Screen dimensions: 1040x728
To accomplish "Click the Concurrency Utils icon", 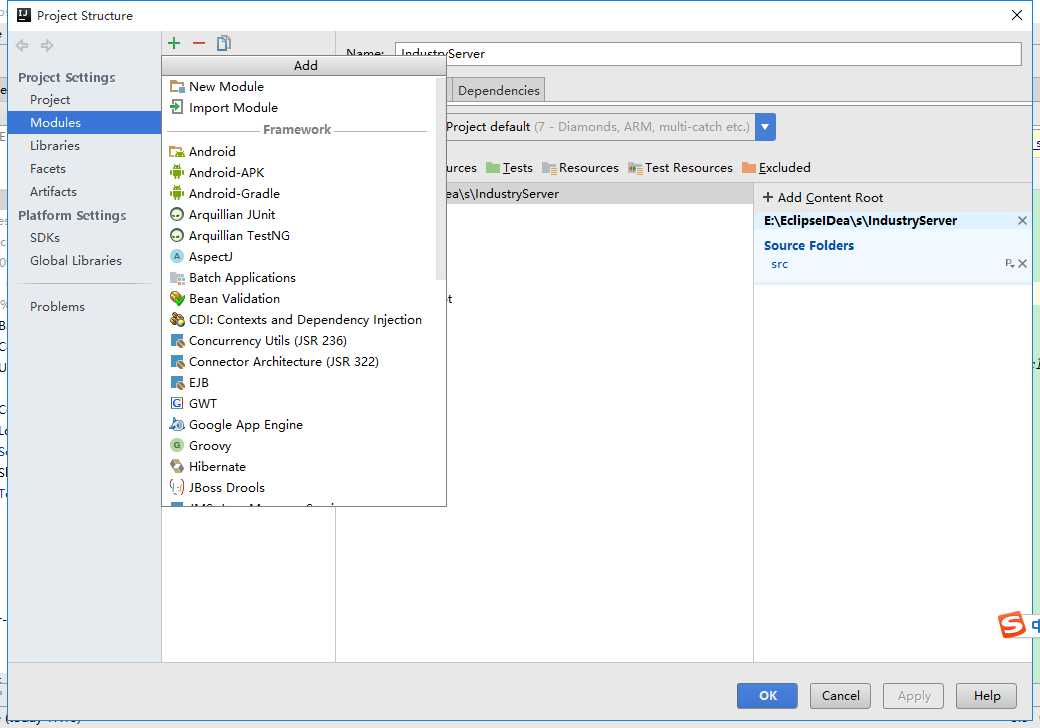I will pos(177,341).
